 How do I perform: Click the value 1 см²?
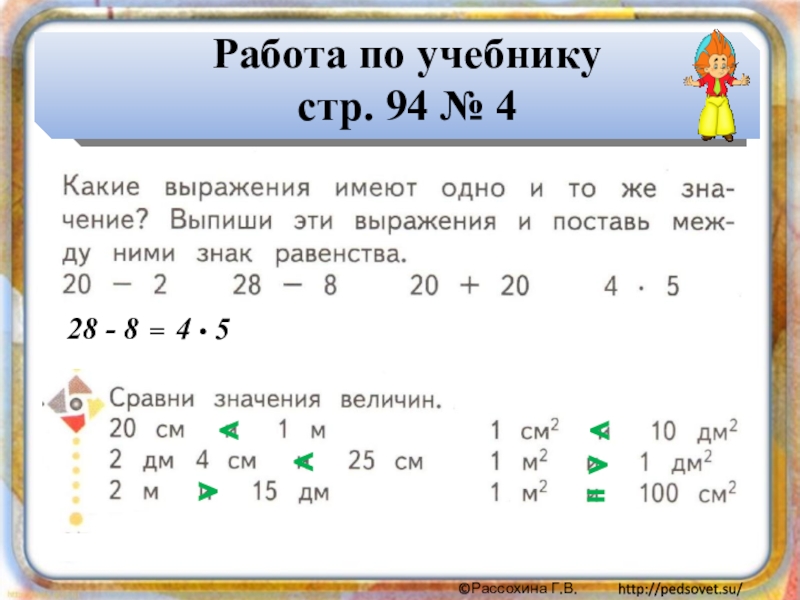(x=524, y=431)
